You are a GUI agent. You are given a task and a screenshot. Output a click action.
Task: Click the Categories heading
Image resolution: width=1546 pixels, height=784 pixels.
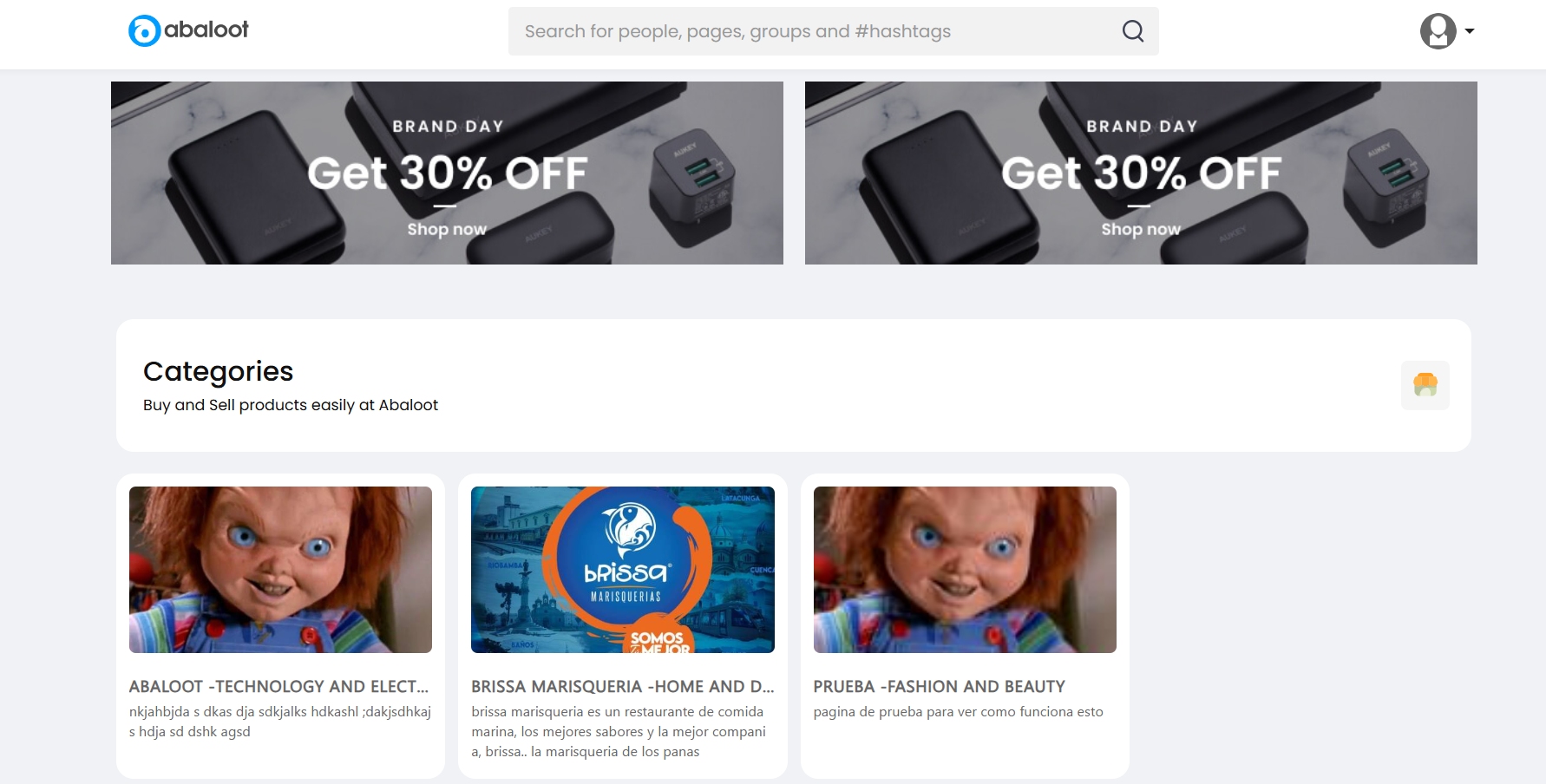coord(219,371)
